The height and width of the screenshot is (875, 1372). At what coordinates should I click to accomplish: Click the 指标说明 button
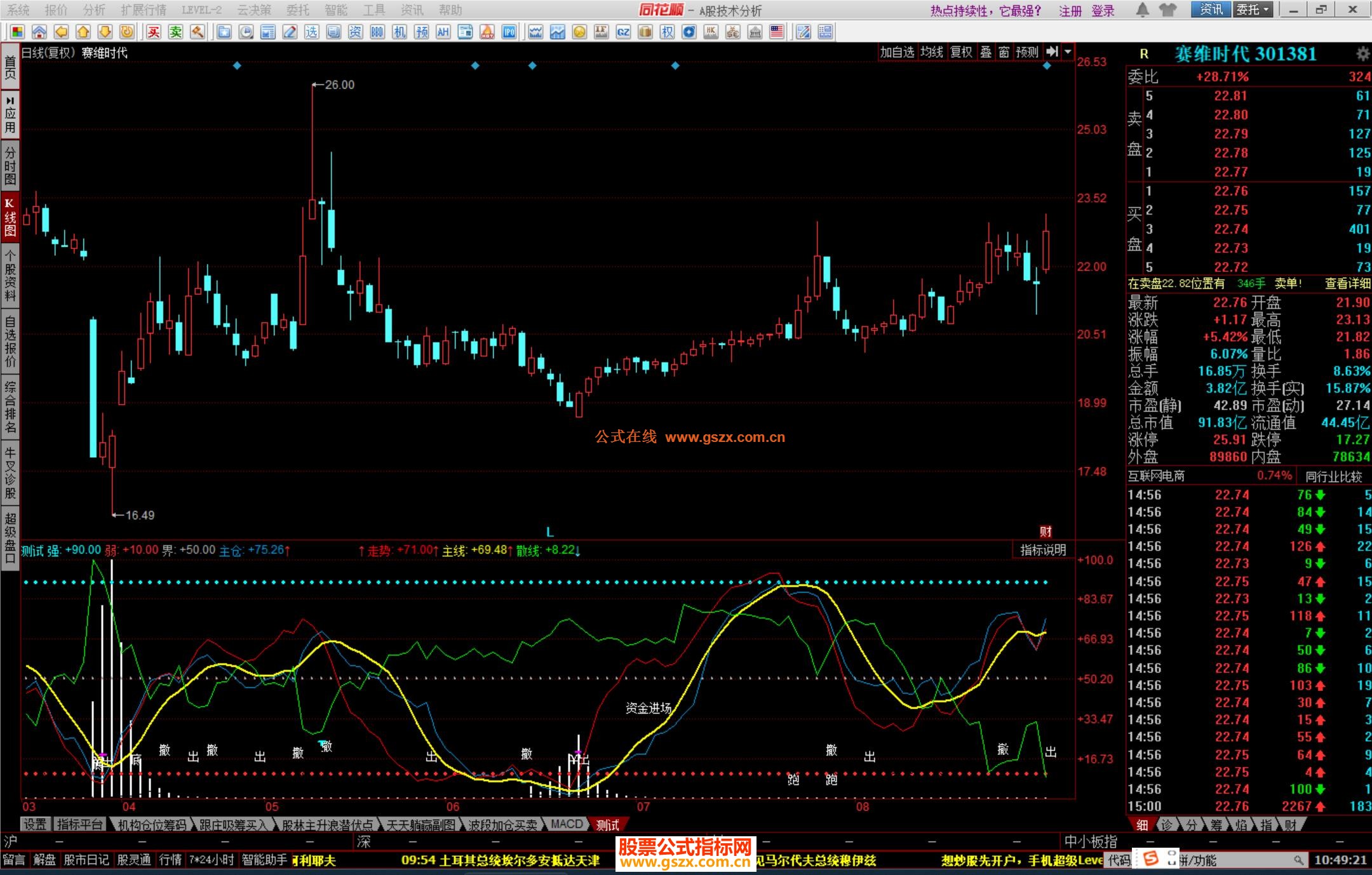[x=1042, y=550]
